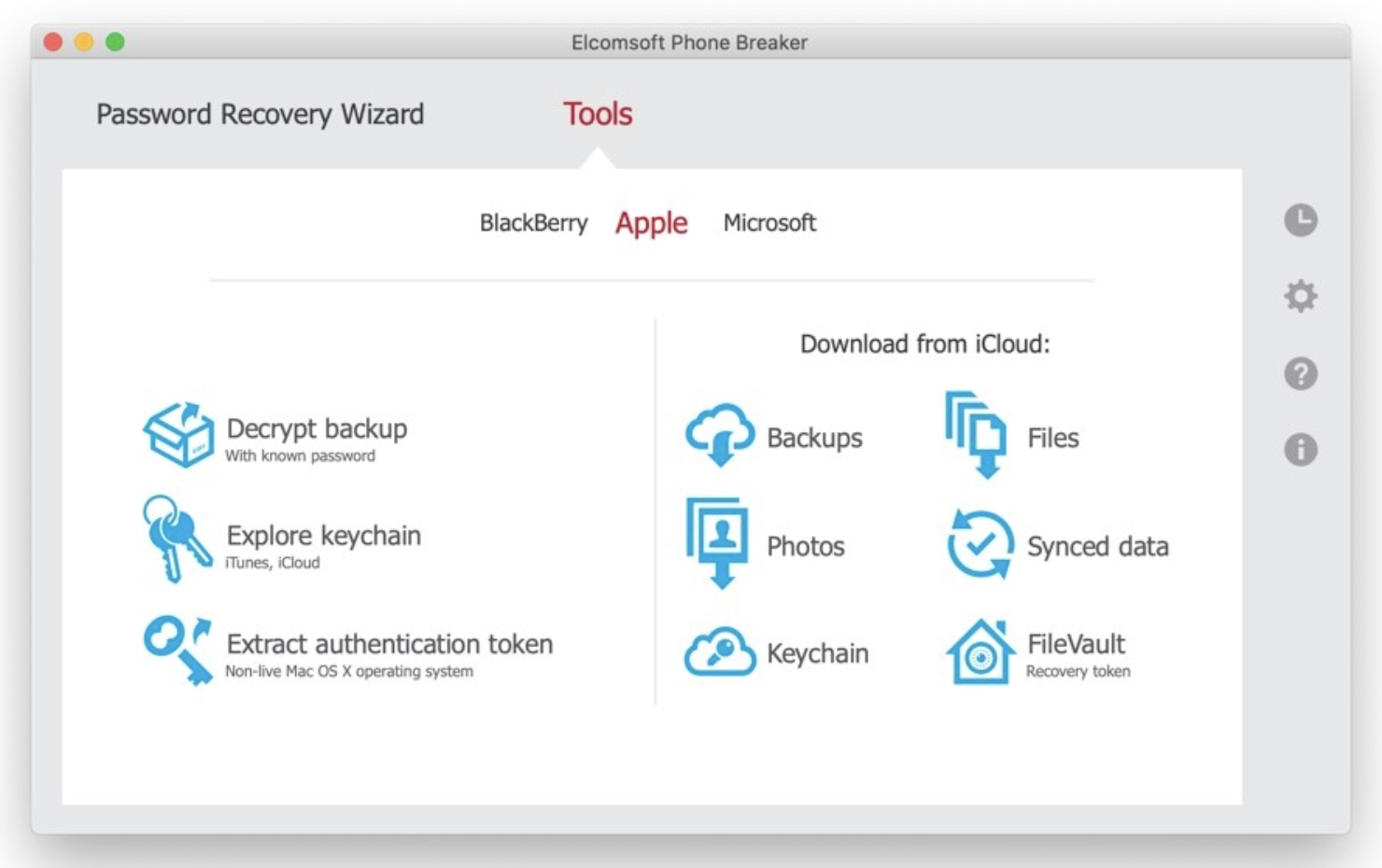The image size is (1382, 868).
Task: Click the iCloud Backups cloud icon
Action: 719,435
